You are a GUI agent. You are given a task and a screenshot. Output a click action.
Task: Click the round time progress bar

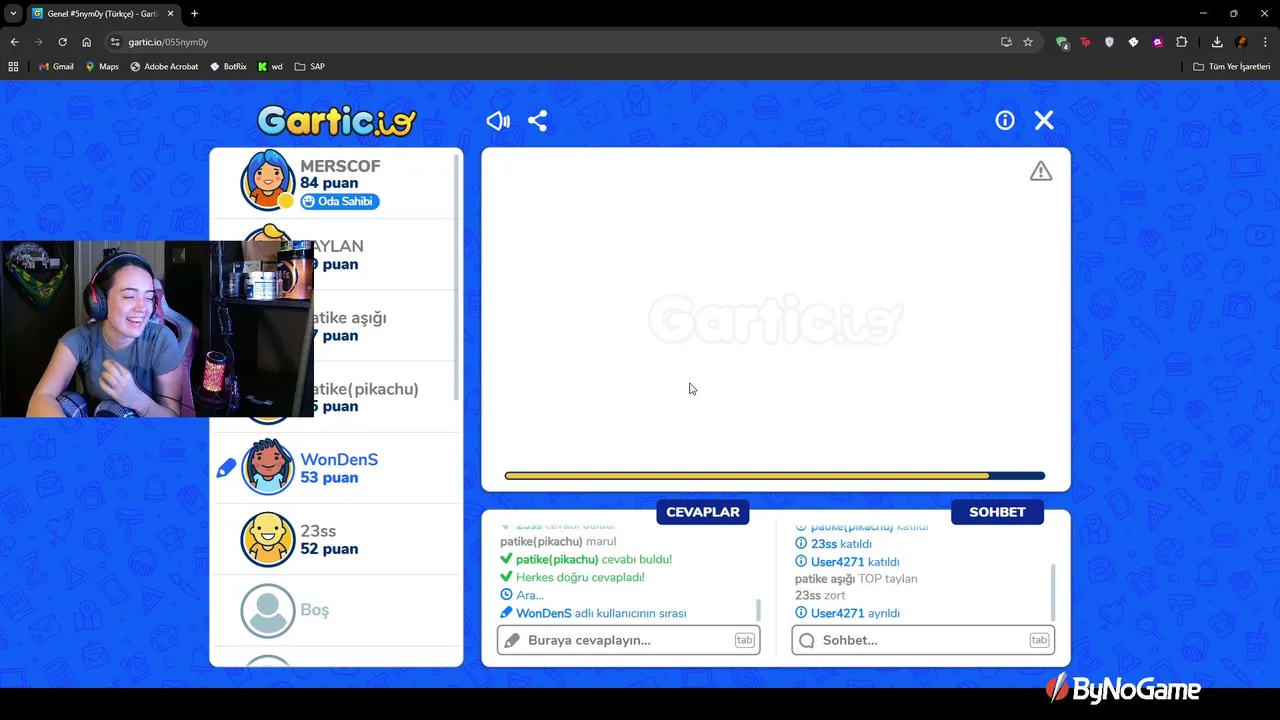(775, 476)
